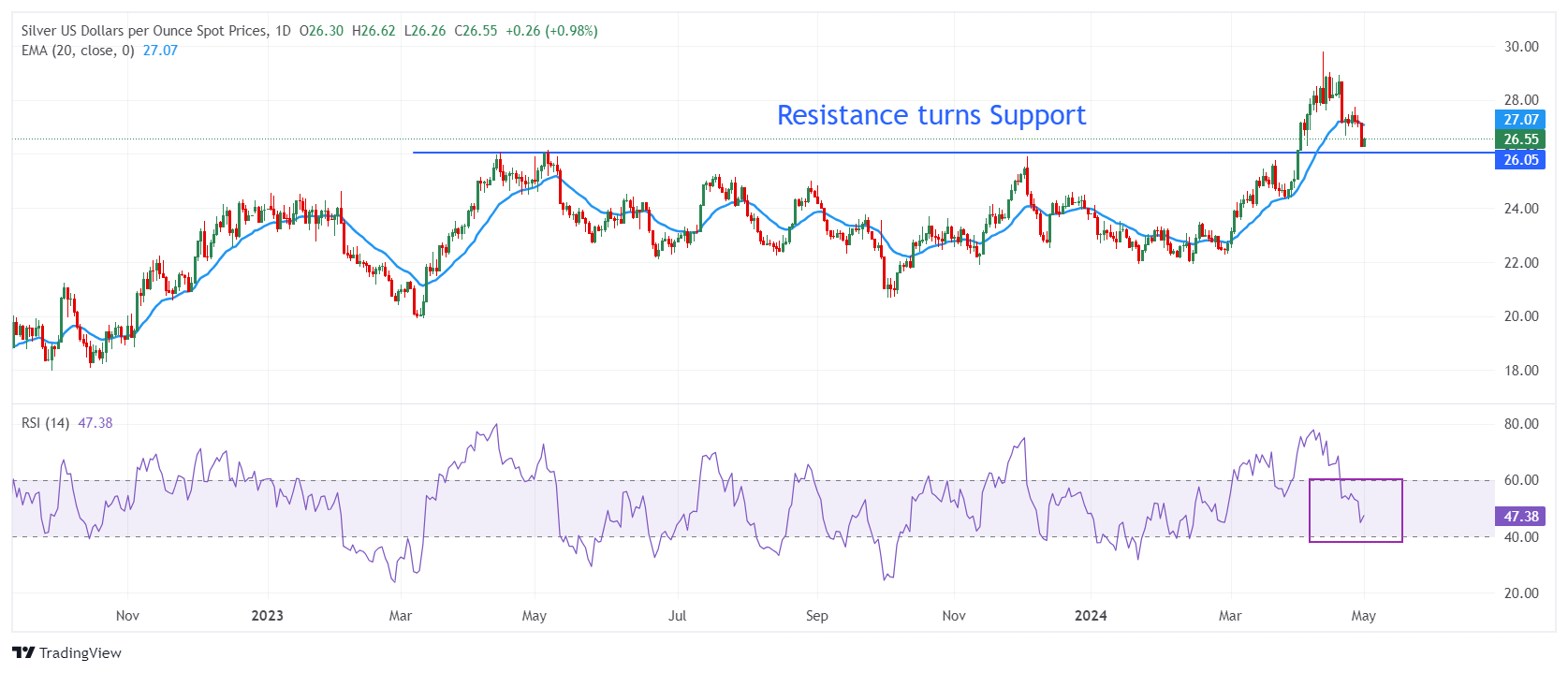The height and width of the screenshot is (673, 1568).
Task: Click the purple 47.38 RSI axis tag
Action: pyautogui.click(x=1520, y=517)
